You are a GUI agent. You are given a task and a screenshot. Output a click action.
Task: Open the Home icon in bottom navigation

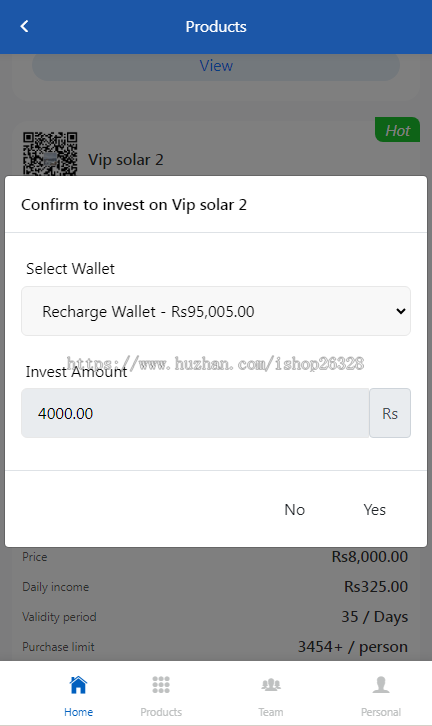[78, 685]
